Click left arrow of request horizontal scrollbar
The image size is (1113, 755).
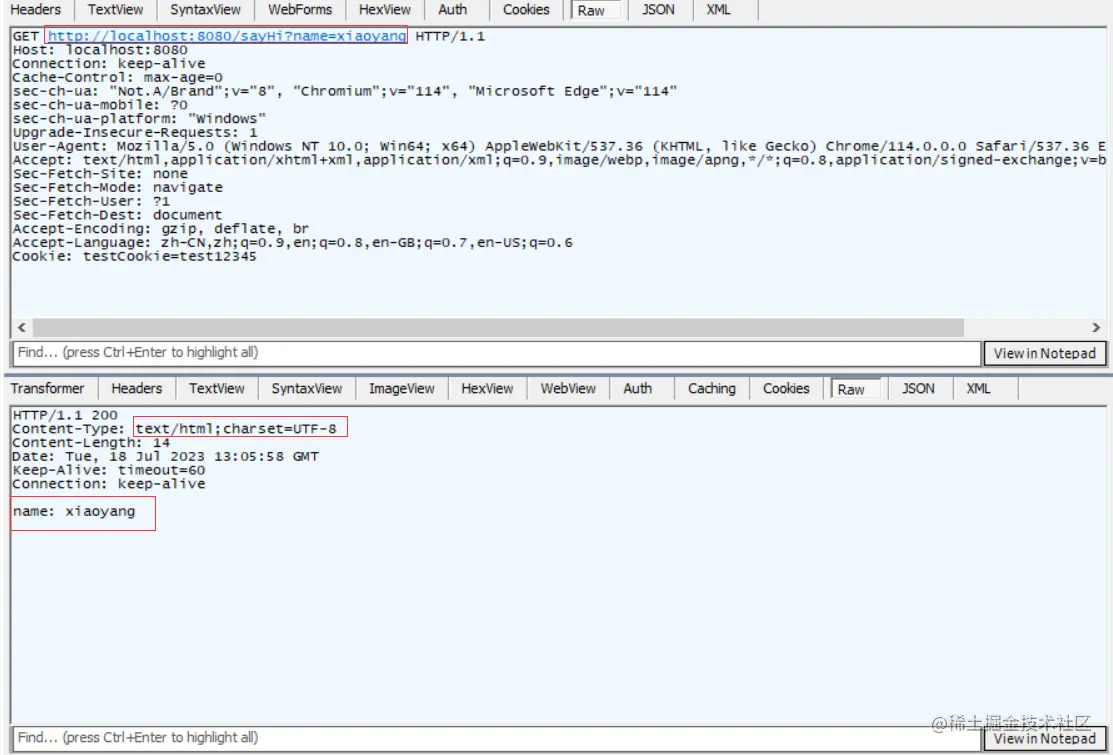(x=22, y=327)
